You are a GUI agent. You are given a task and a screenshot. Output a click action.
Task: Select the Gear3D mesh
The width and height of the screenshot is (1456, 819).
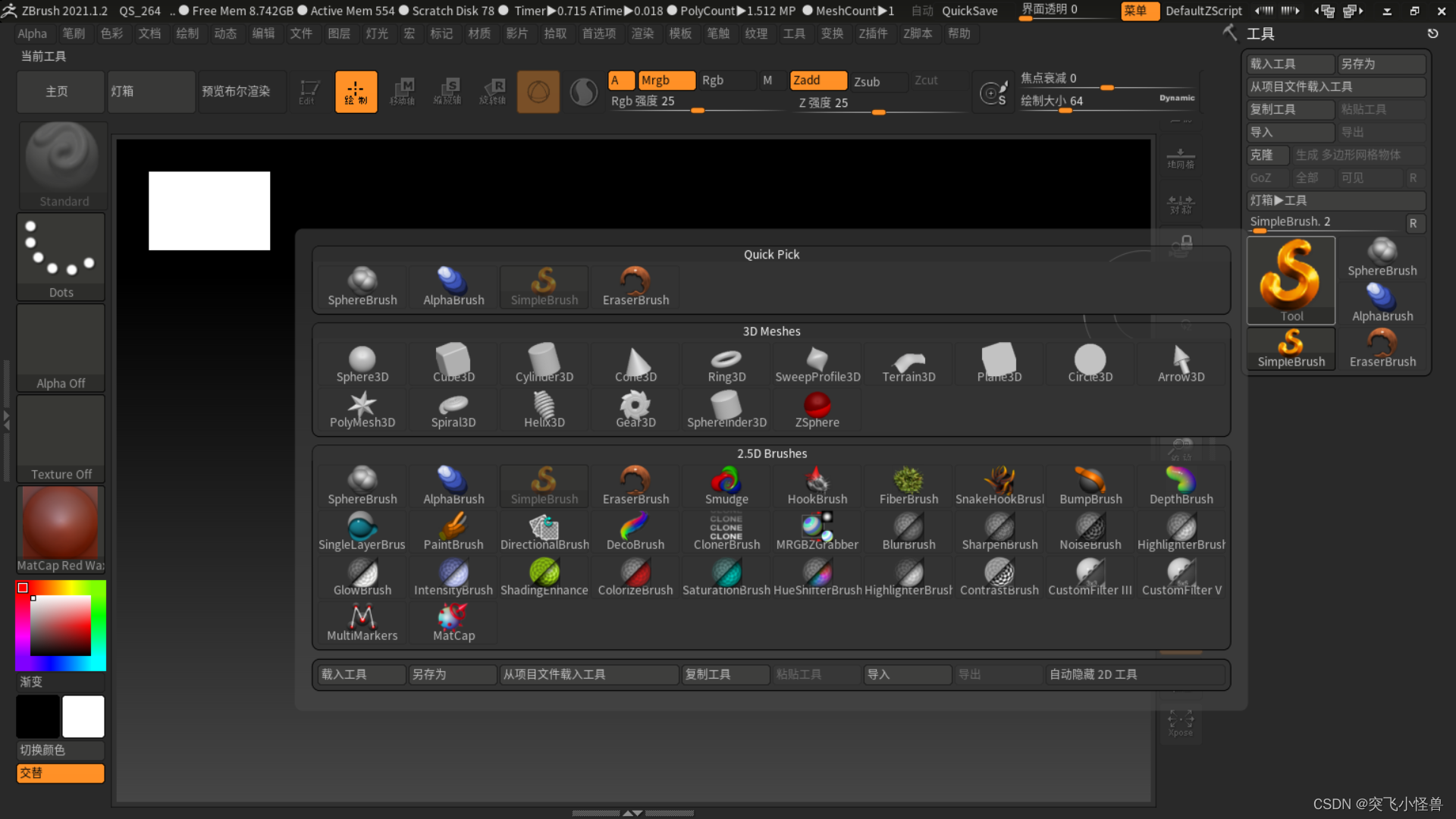point(635,409)
